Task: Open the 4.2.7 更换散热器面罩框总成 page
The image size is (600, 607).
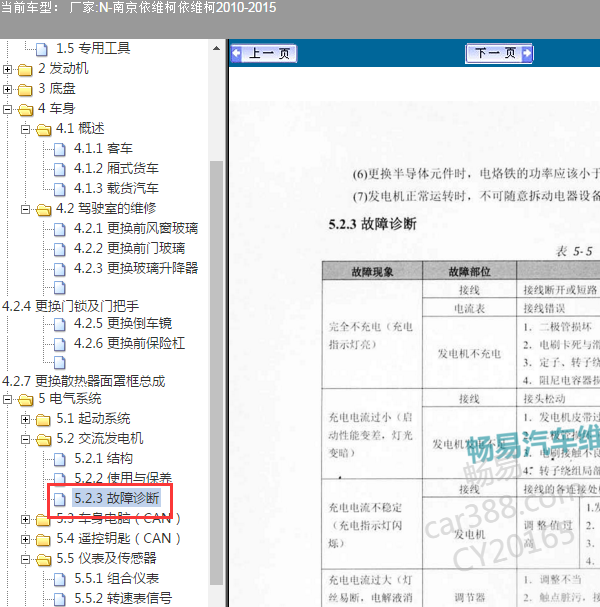Action: click(84, 381)
